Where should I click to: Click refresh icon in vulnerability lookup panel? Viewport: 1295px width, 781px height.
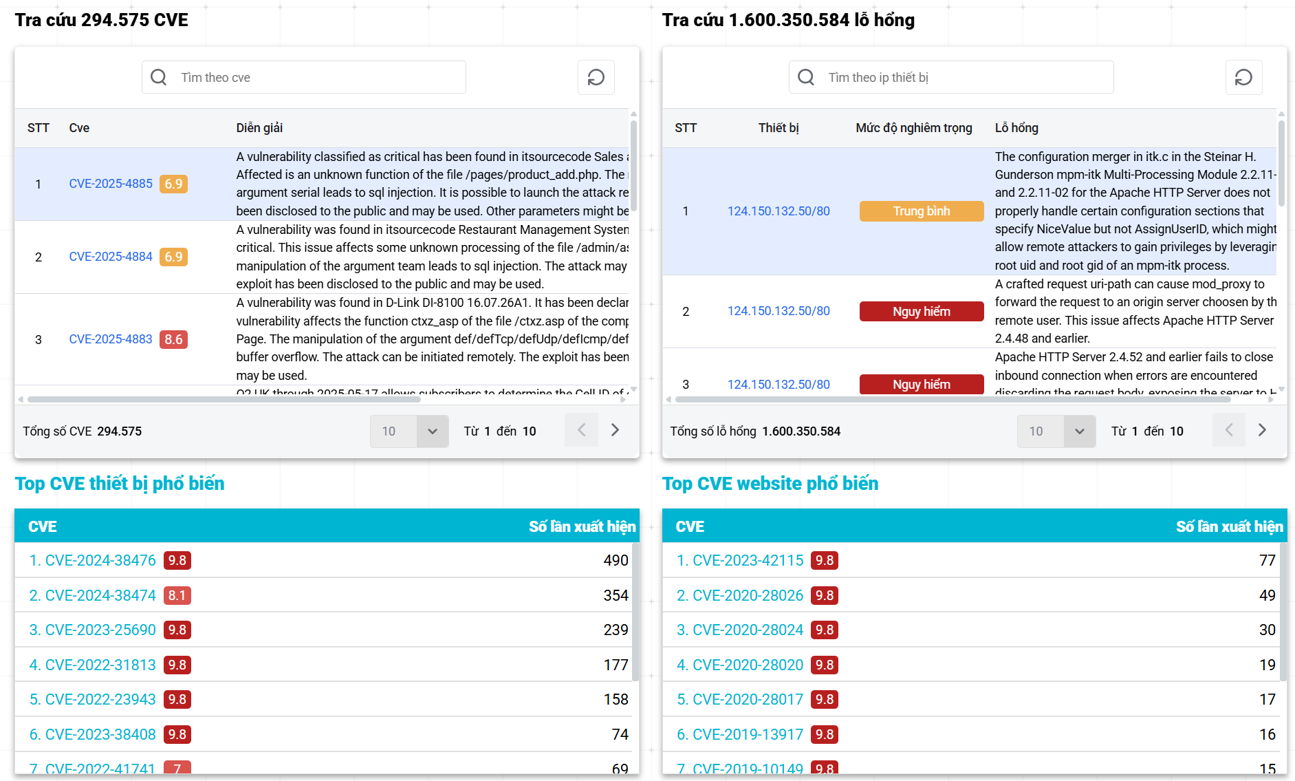point(1243,78)
